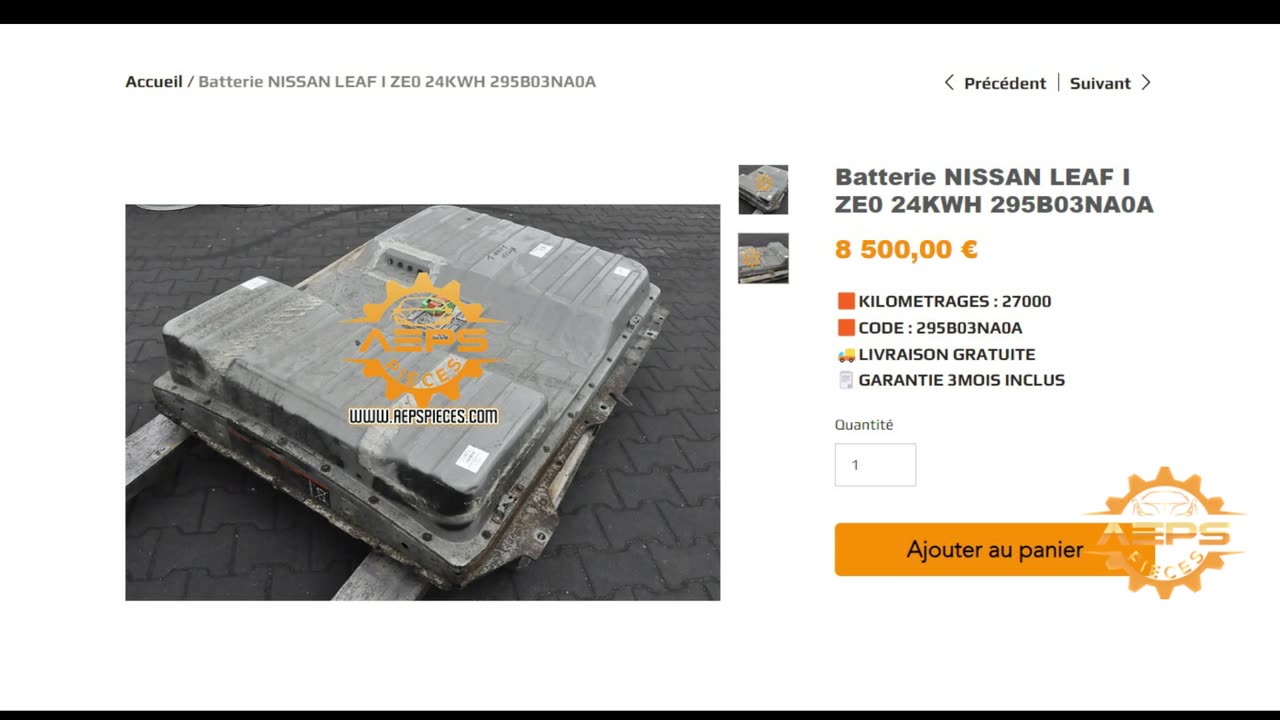Click the orange square beside KILOMETRAGES
Screen dimensions: 1280x720
click(846, 301)
